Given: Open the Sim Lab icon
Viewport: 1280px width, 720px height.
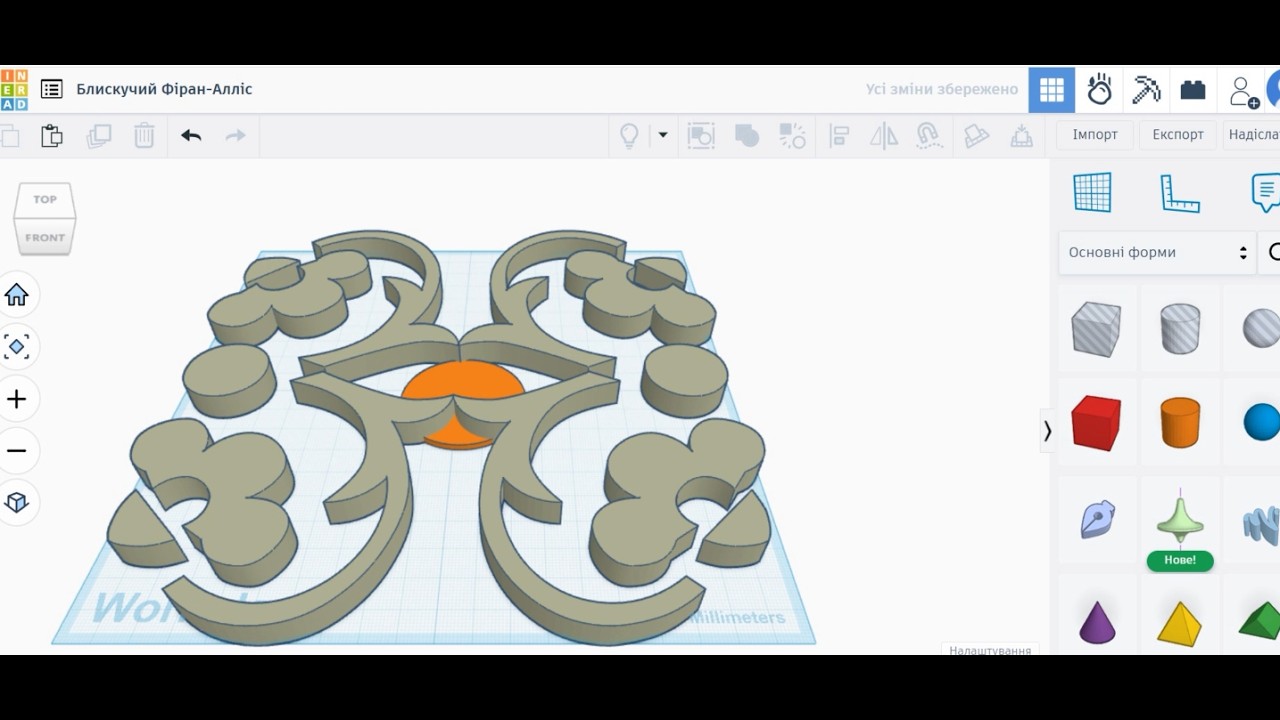Looking at the screenshot, I should 1099,90.
